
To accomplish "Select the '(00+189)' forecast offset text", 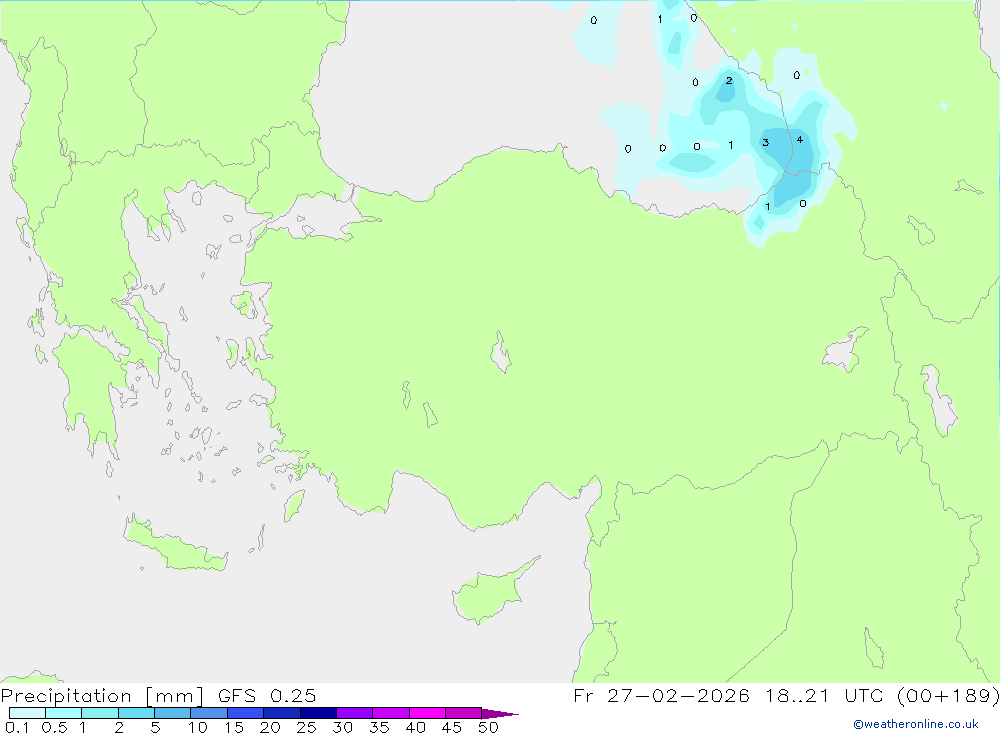I will click(948, 696).
